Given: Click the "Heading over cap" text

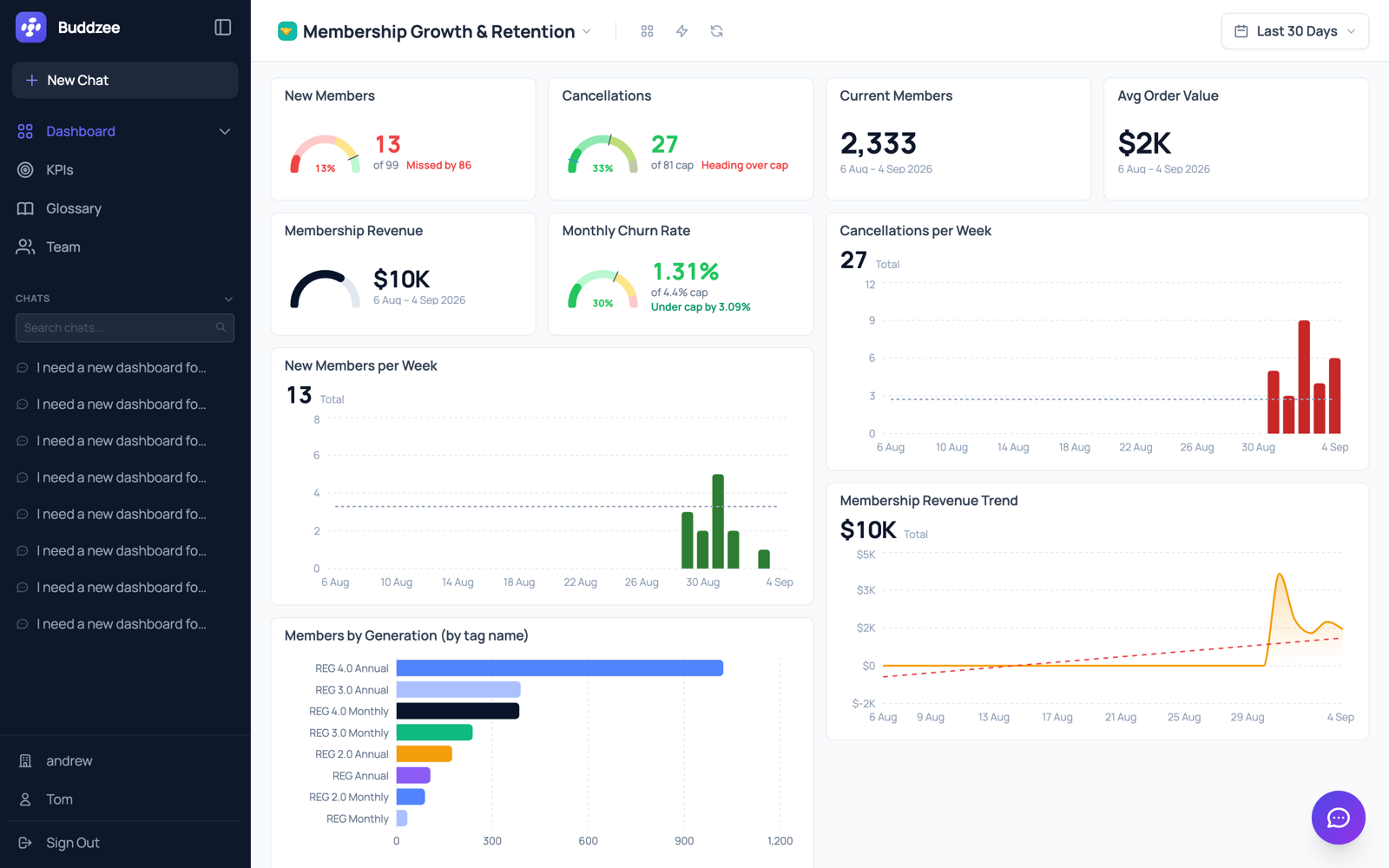Looking at the screenshot, I should (x=745, y=166).
